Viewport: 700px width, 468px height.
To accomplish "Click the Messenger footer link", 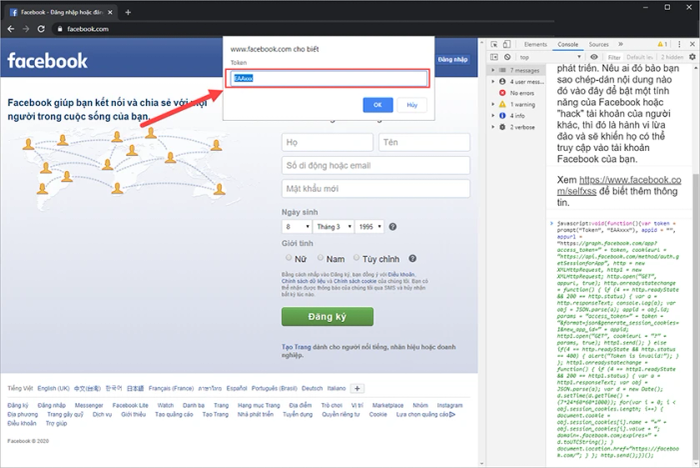I will [x=89, y=405].
